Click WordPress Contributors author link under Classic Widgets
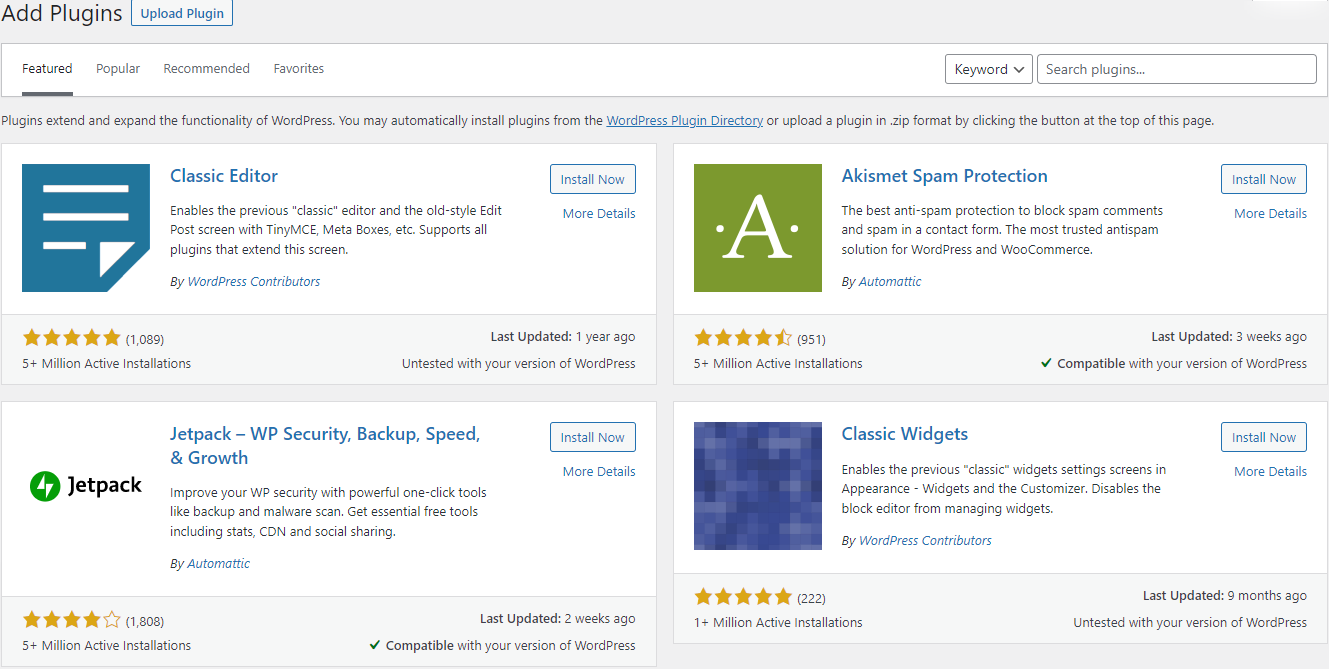This screenshot has width=1329, height=669. 925,540
